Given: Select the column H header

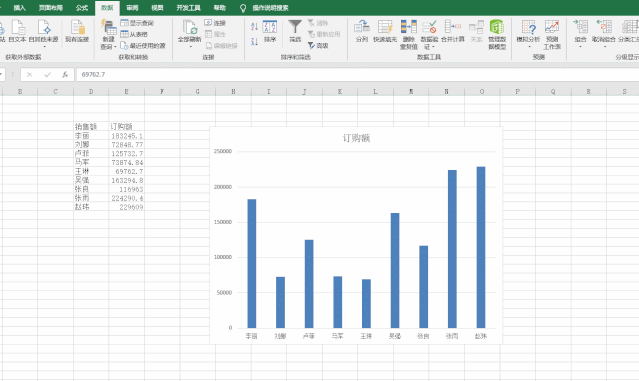Looking at the screenshot, I should coord(233,92).
